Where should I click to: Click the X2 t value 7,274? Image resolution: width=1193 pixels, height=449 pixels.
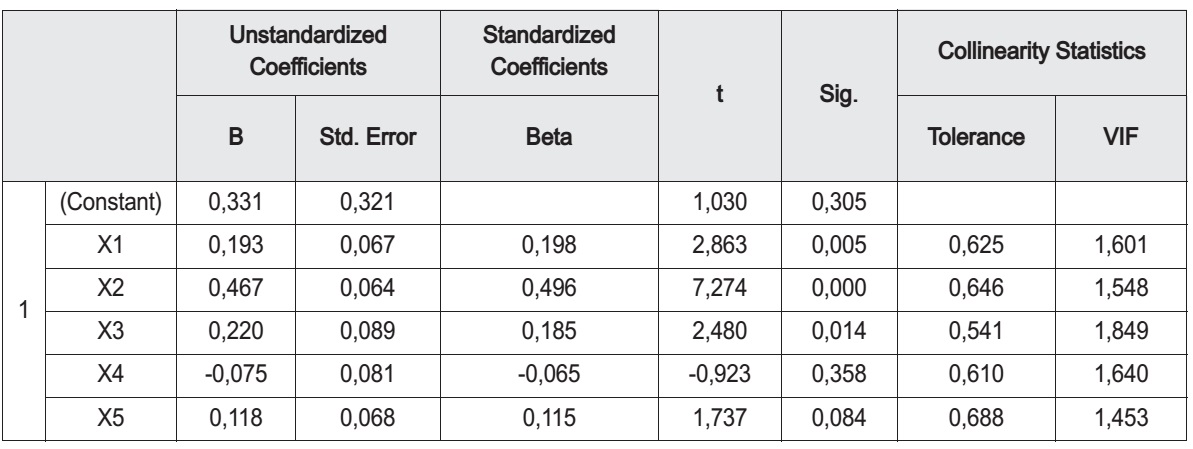coord(719,288)
